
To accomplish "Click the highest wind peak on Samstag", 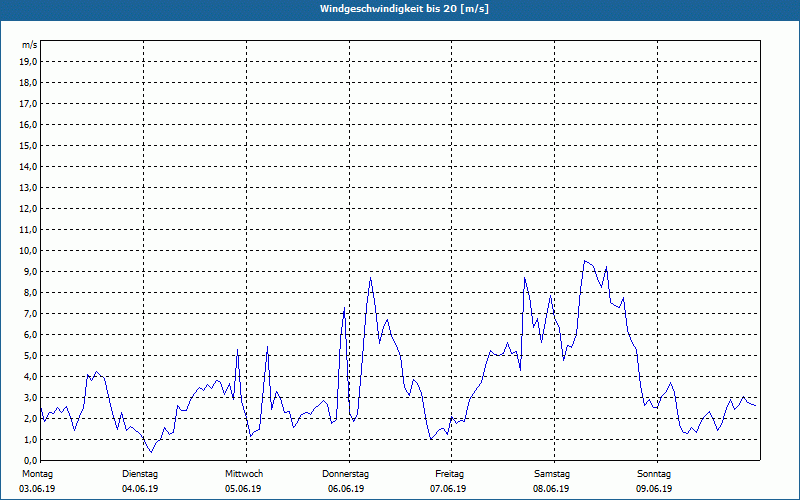I will (585, 261).
